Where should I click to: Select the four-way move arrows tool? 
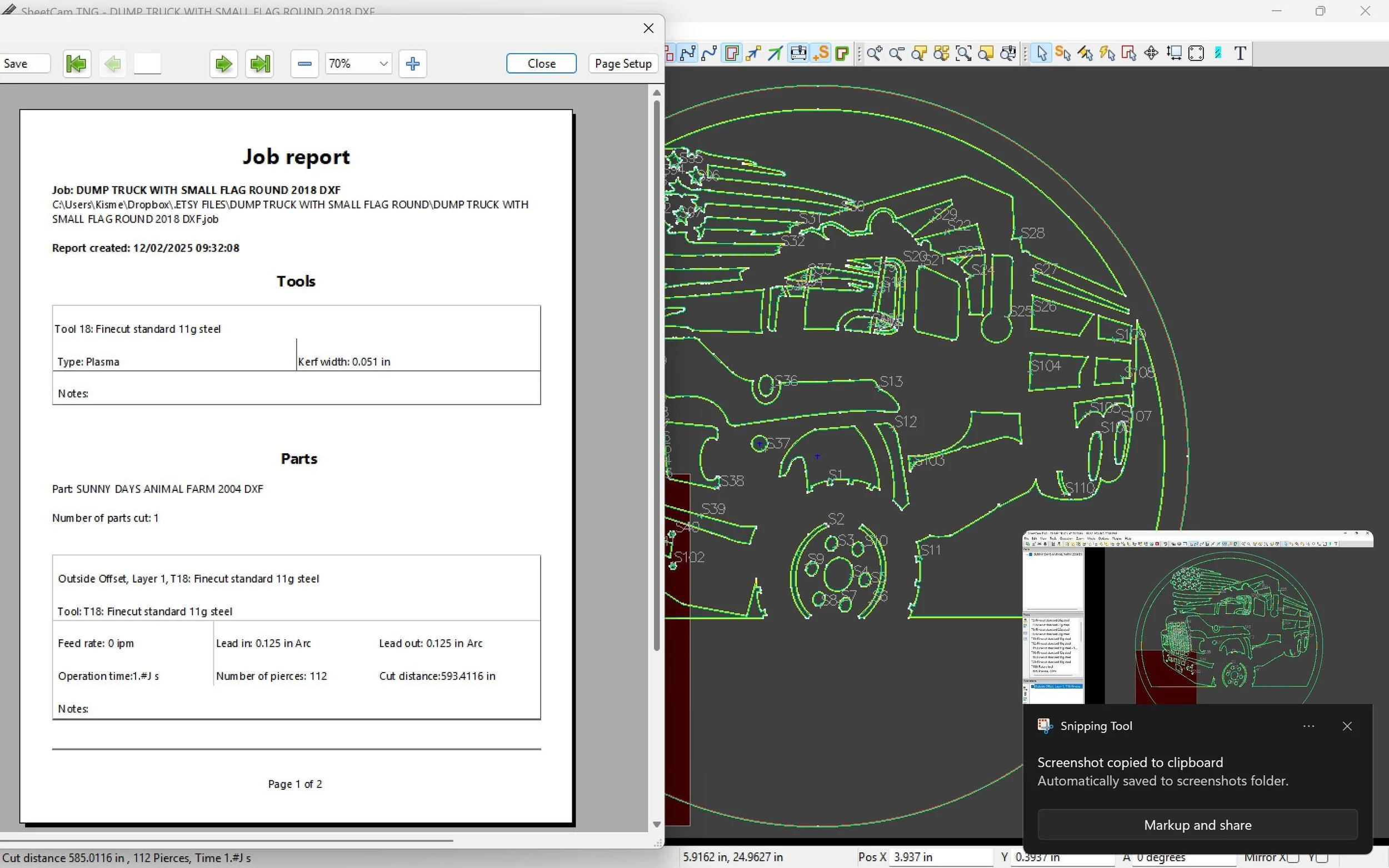(x=1151, y=53)
